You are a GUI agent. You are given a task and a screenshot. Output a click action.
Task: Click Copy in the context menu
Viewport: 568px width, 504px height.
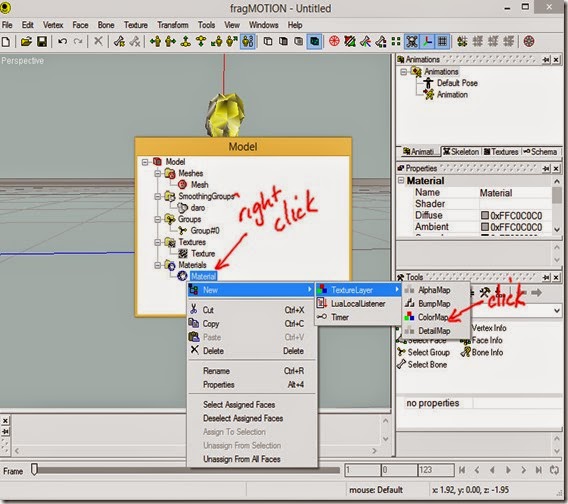[x=251, y=324]
